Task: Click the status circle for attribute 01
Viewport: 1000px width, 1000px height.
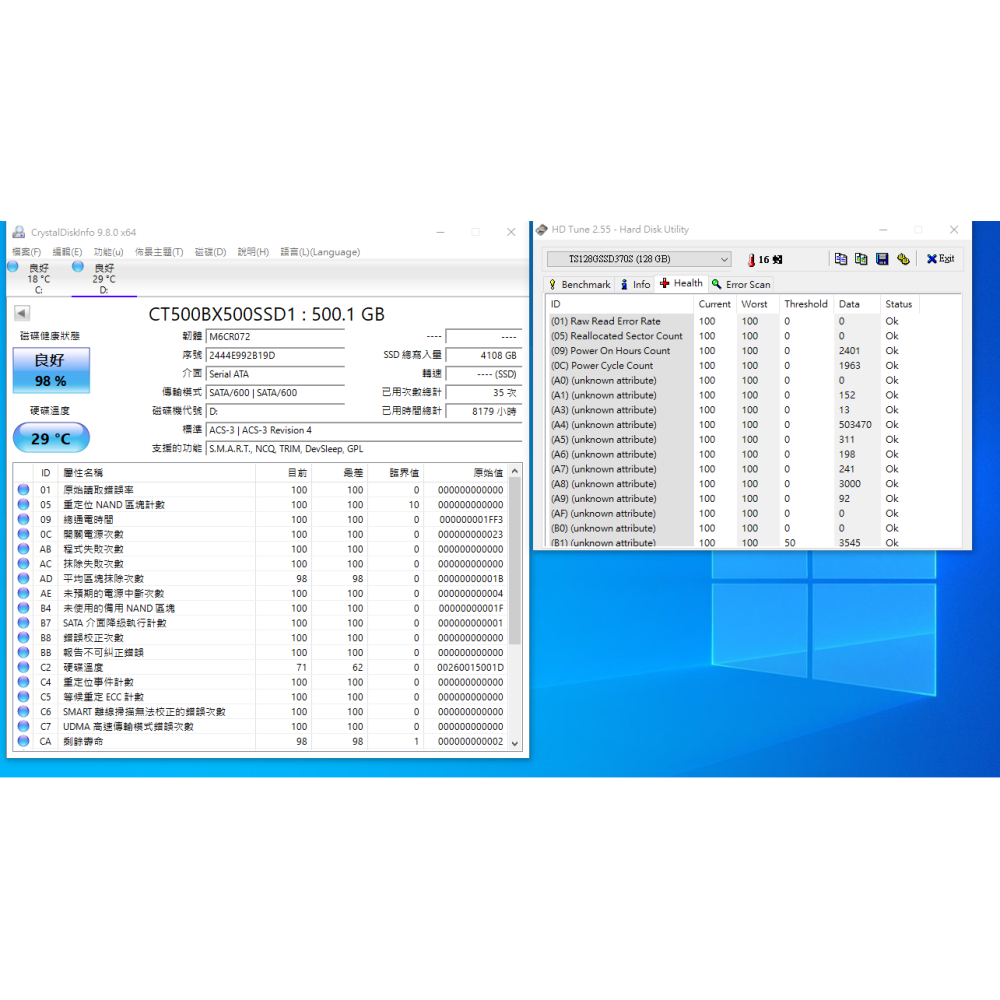Action: click(x=24, y=490)
